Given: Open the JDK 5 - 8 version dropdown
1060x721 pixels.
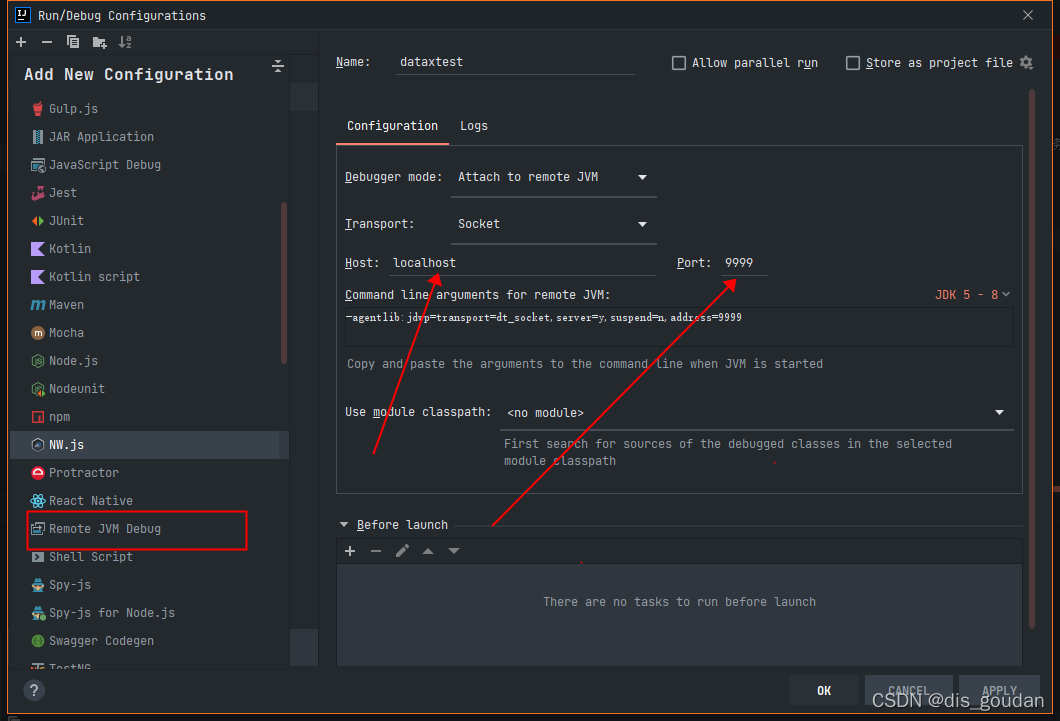Looking at the screenshot, I should pyautogui.click(x=972, y=295).
